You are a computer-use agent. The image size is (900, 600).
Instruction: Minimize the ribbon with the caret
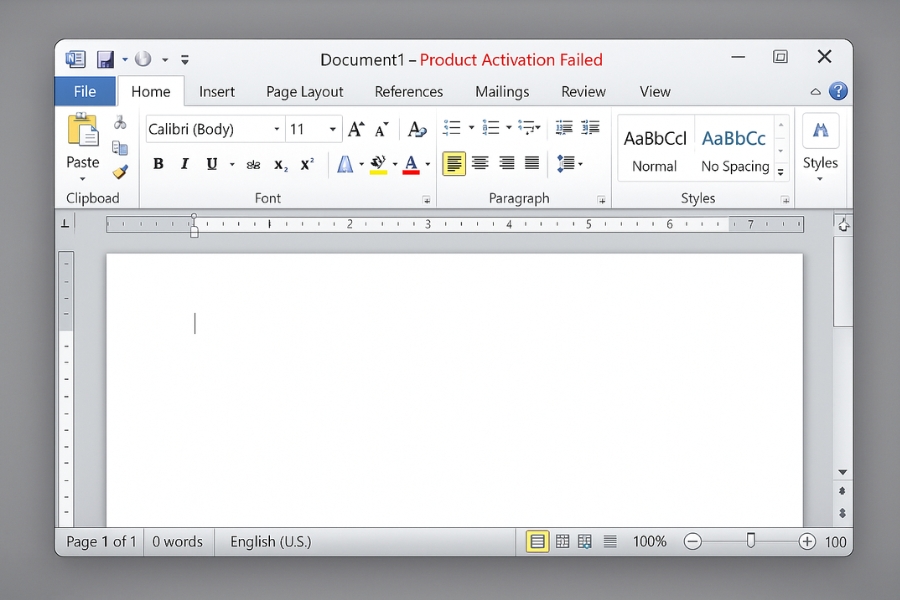[815, 91]
